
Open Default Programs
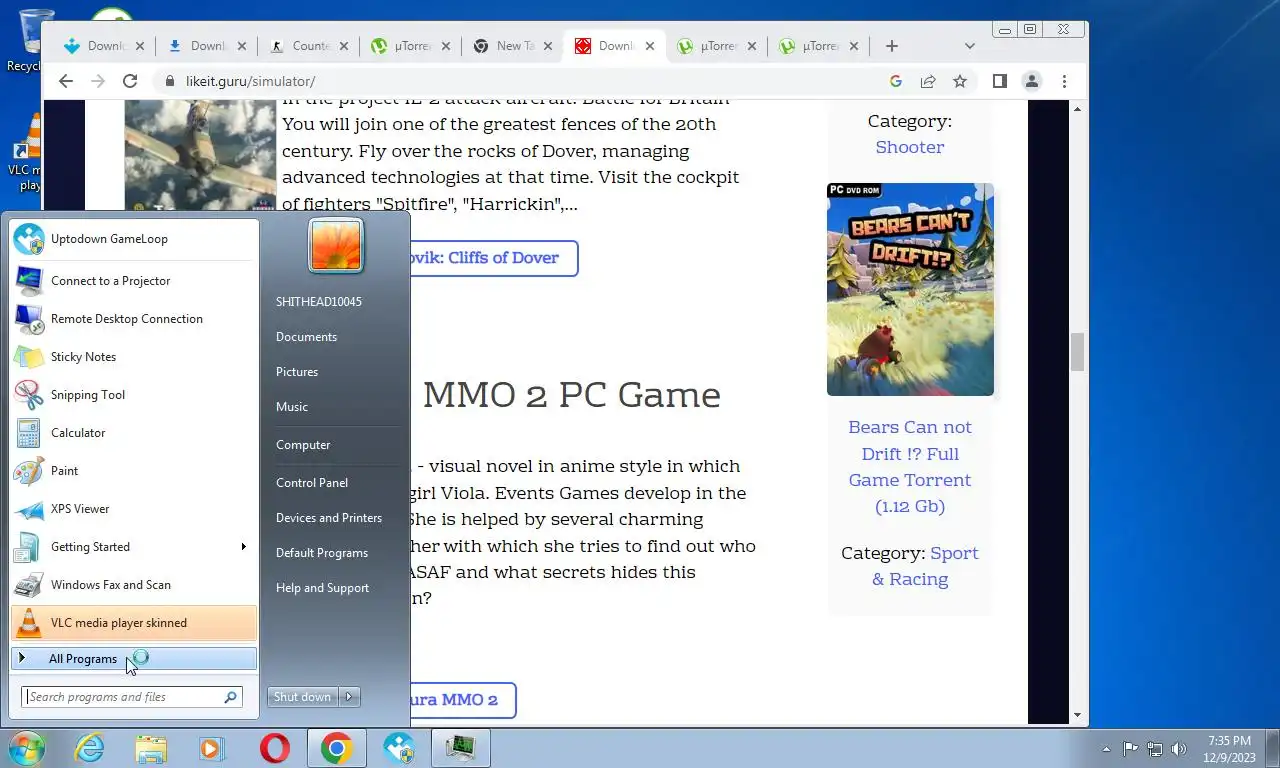322,553
